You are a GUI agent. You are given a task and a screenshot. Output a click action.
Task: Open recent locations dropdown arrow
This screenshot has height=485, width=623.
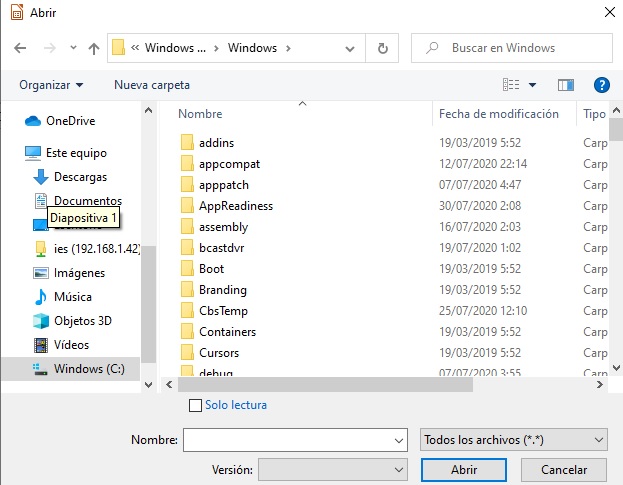tap(73, 48)
